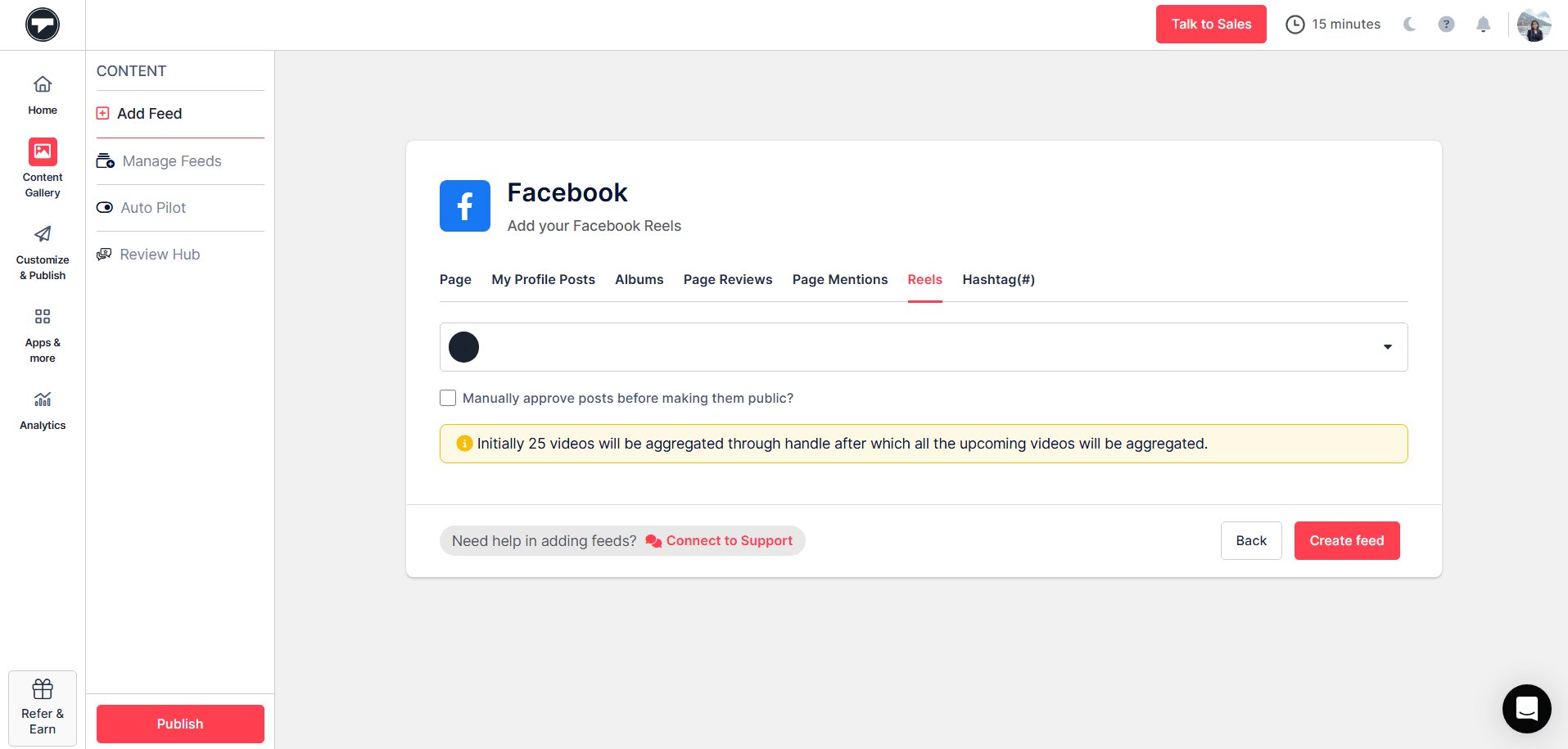The height and width of the screenshot is (749, 1568).
Task: Open Auto Pilot settings
Action: tap(153, 208)
